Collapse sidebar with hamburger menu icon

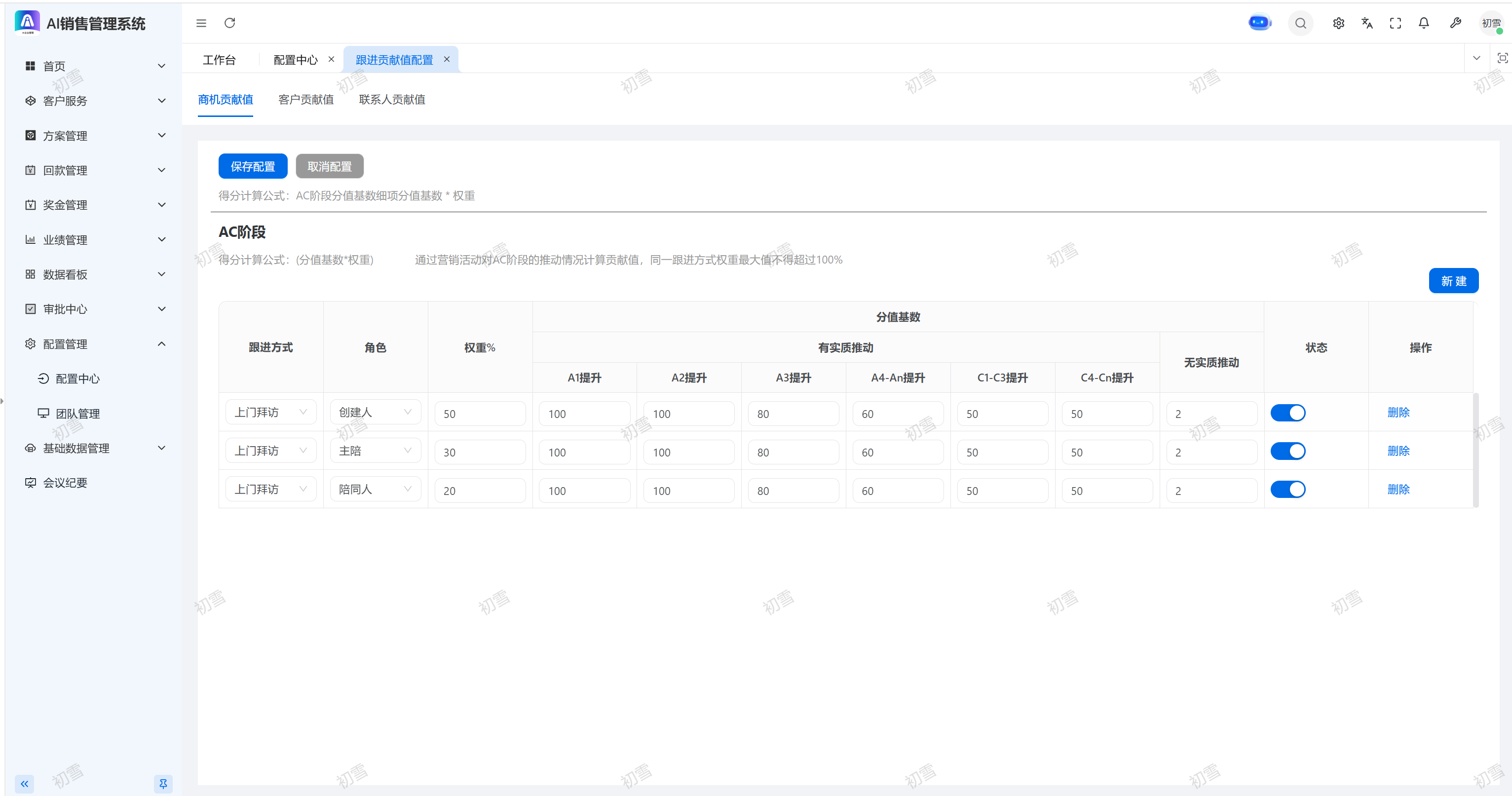click(x=201, y=24)
